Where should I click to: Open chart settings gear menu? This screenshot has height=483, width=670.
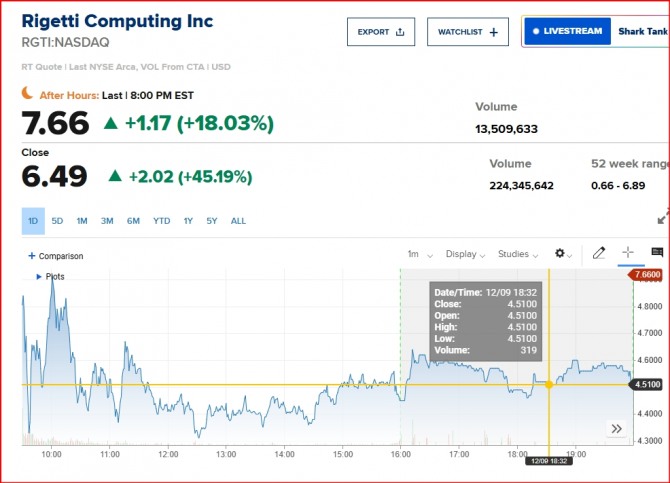561,254
